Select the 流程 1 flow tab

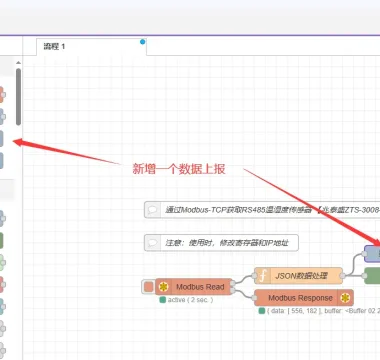91,47
